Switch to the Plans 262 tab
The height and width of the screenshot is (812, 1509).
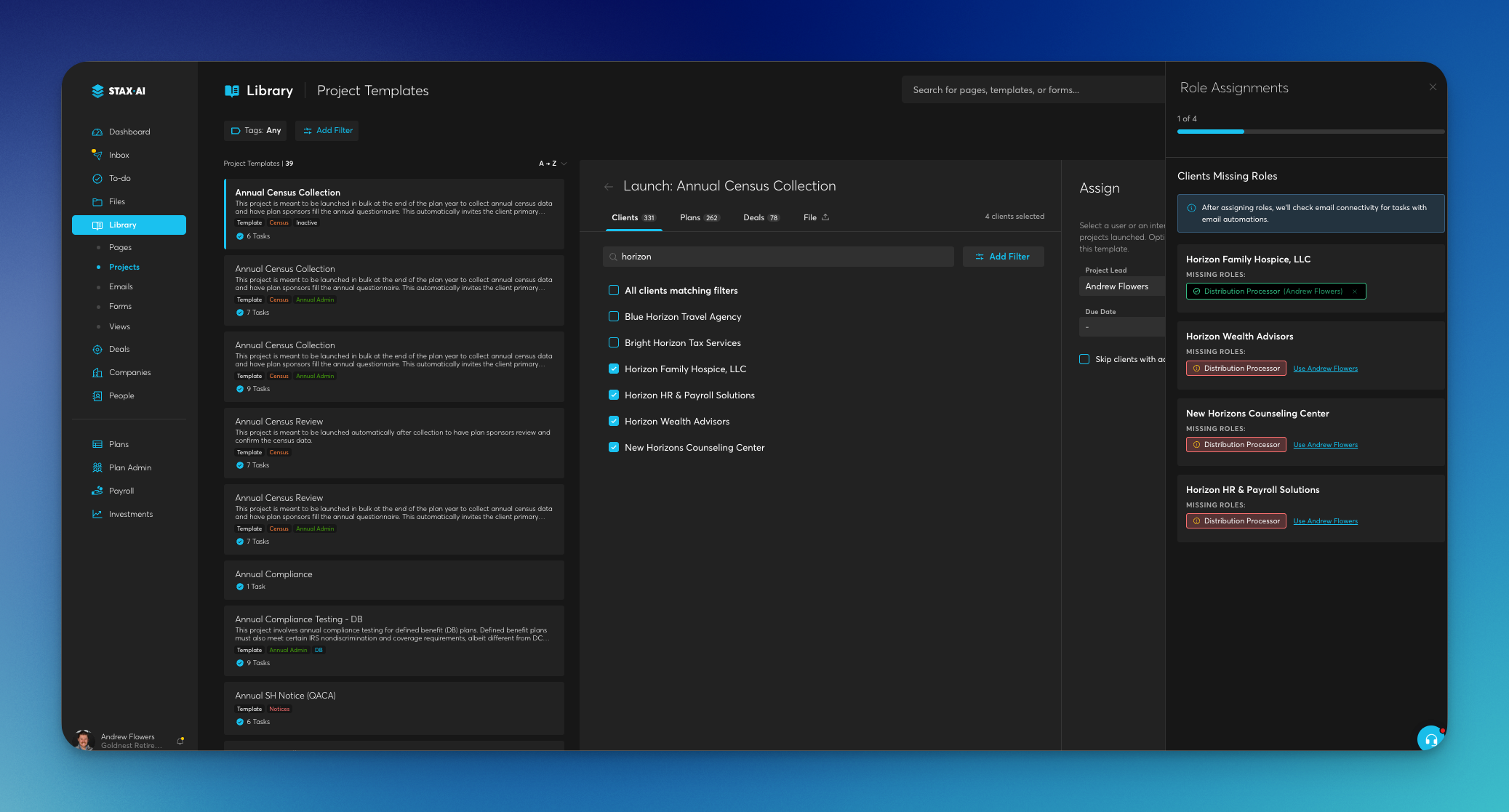point(699,218)
